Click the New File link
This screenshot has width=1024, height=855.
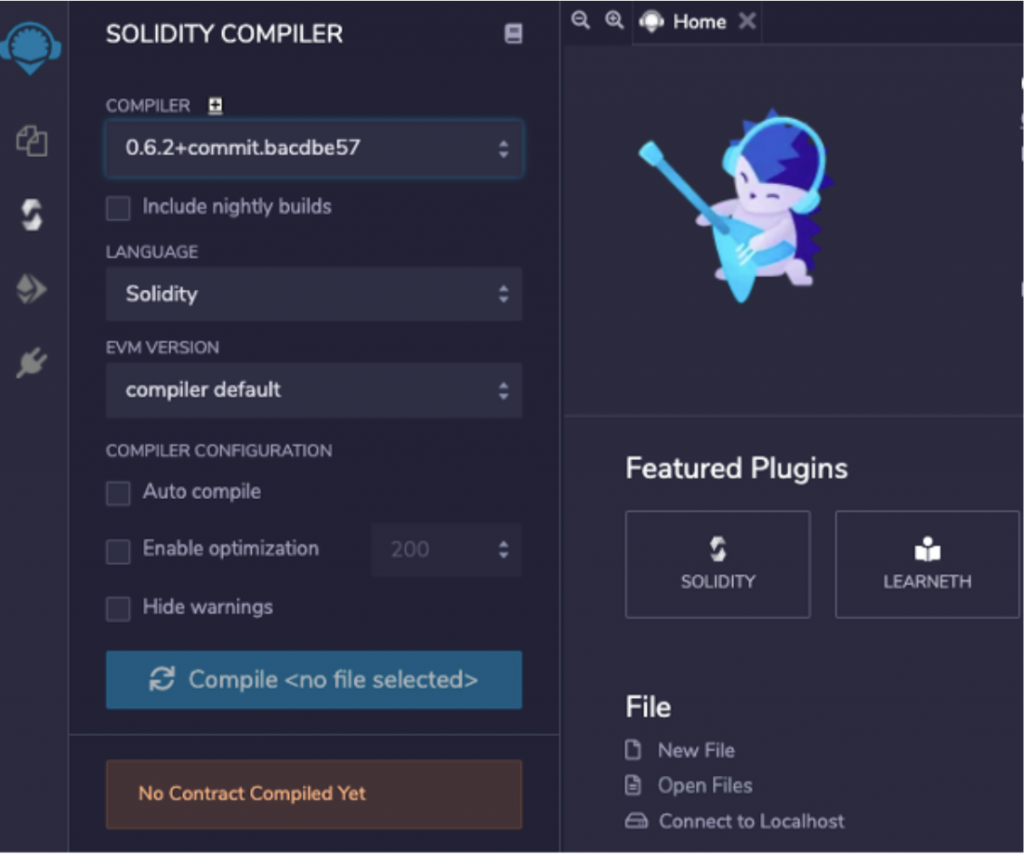696,750
